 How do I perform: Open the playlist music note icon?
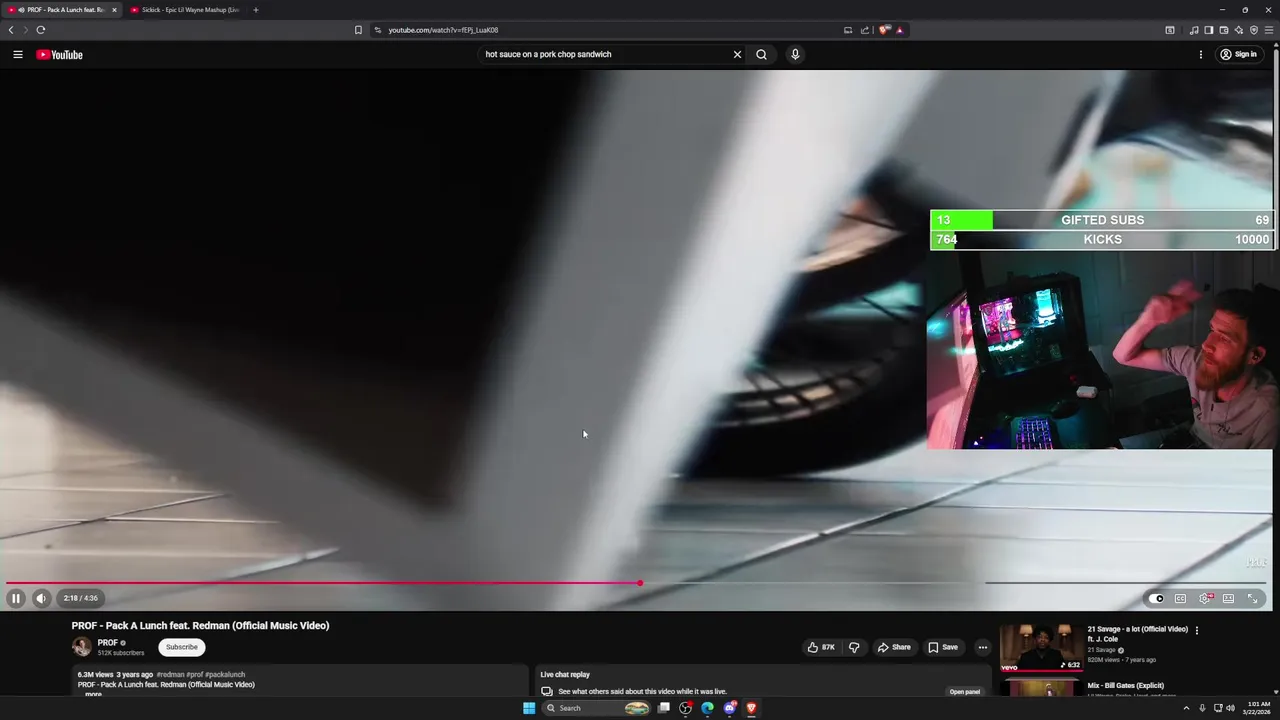[x=1193, y=30]
